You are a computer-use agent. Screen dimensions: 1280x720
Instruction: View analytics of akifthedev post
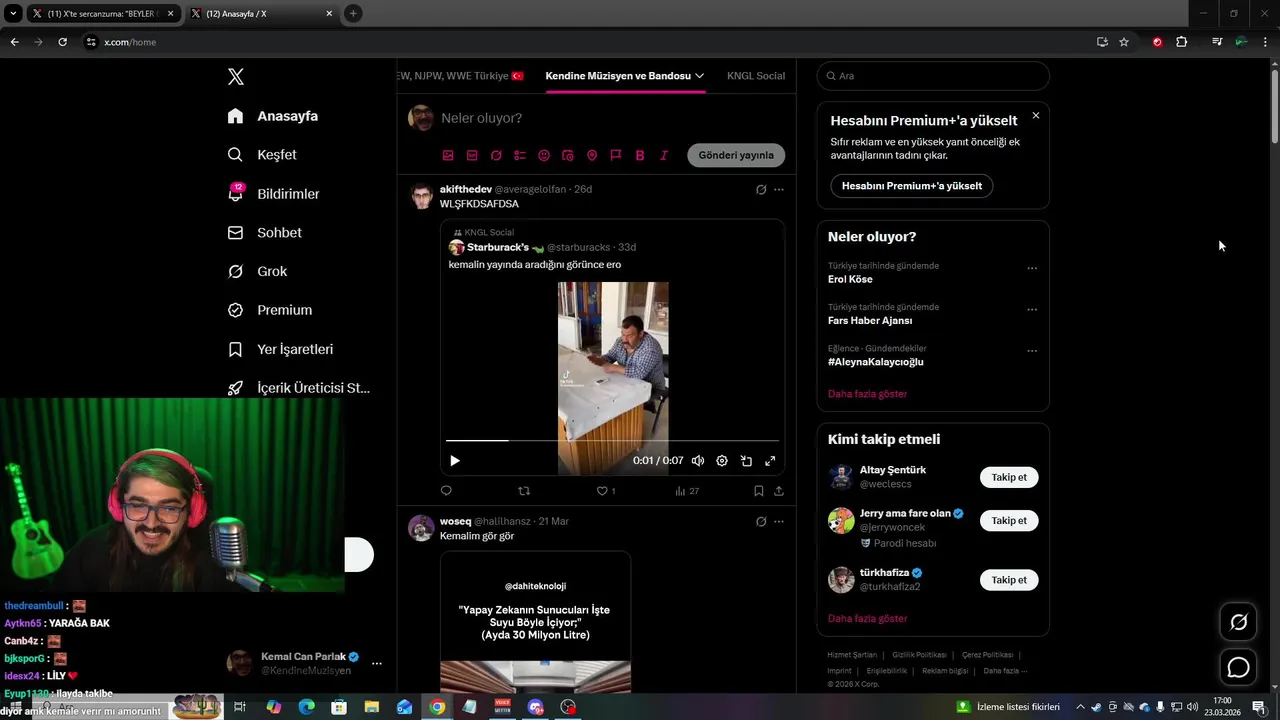(x=687, y=491)
